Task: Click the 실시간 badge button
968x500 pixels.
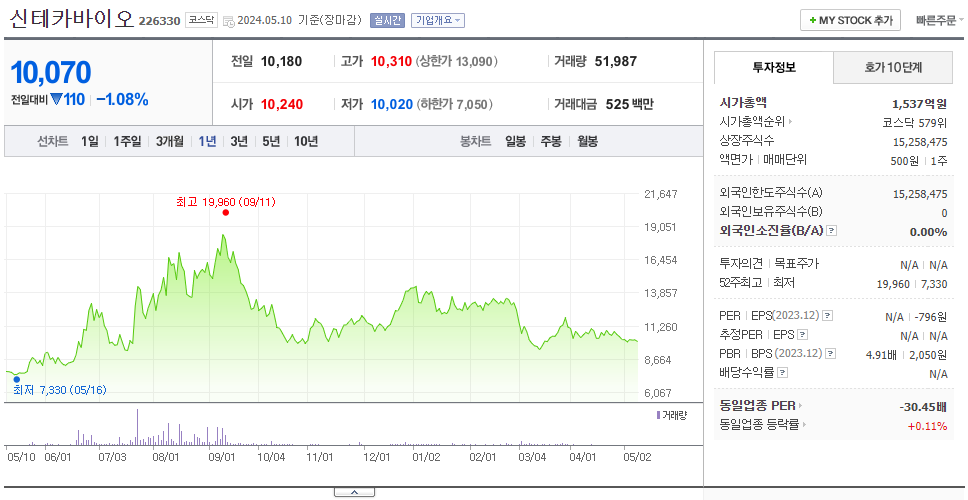Action: tap(387, 20)
